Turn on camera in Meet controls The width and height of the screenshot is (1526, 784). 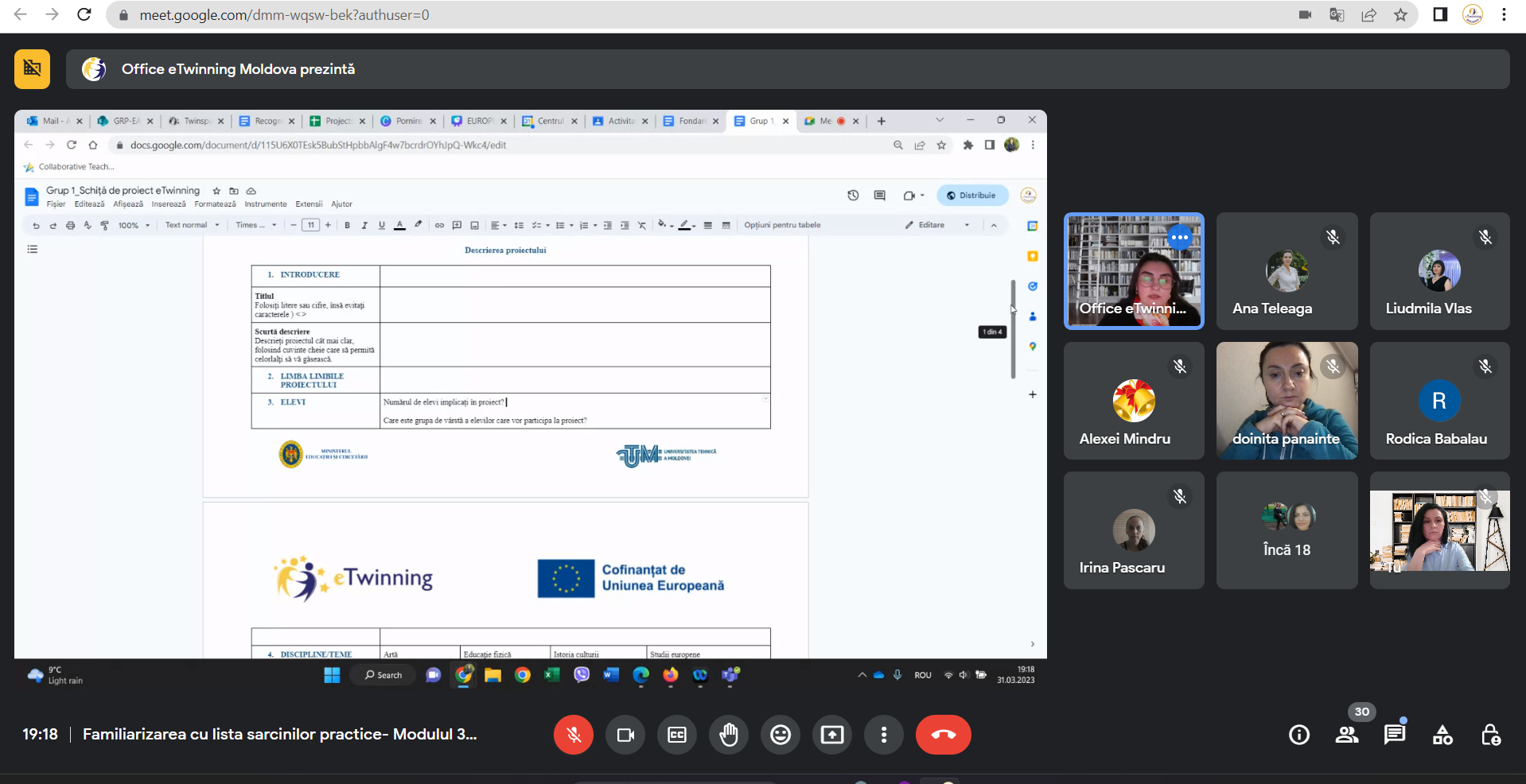coord(625,735)
